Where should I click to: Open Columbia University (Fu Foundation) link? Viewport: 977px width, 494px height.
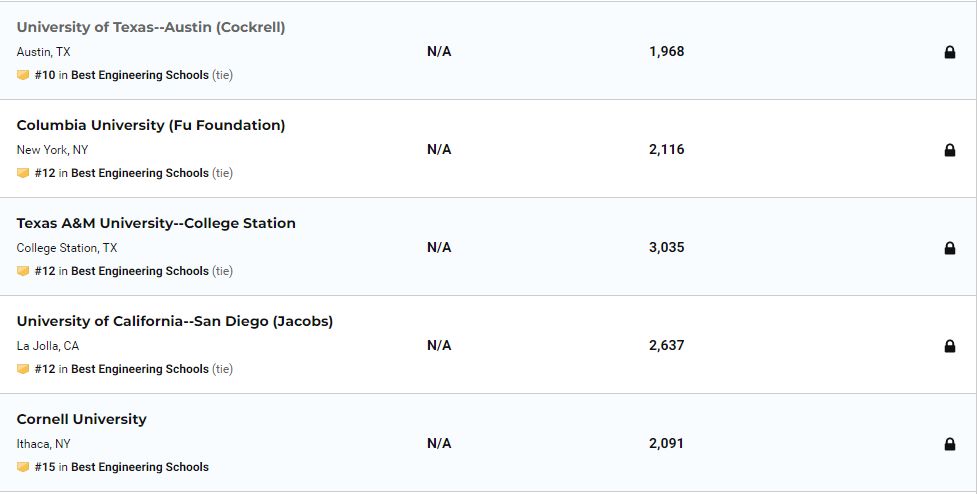tap(151, 125)
